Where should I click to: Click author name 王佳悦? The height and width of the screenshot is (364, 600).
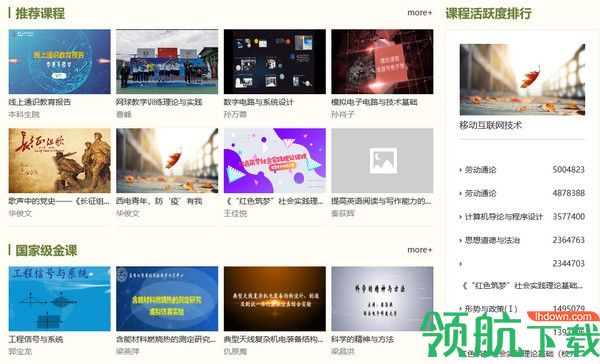pyautogui.click(x=235, y=213)
